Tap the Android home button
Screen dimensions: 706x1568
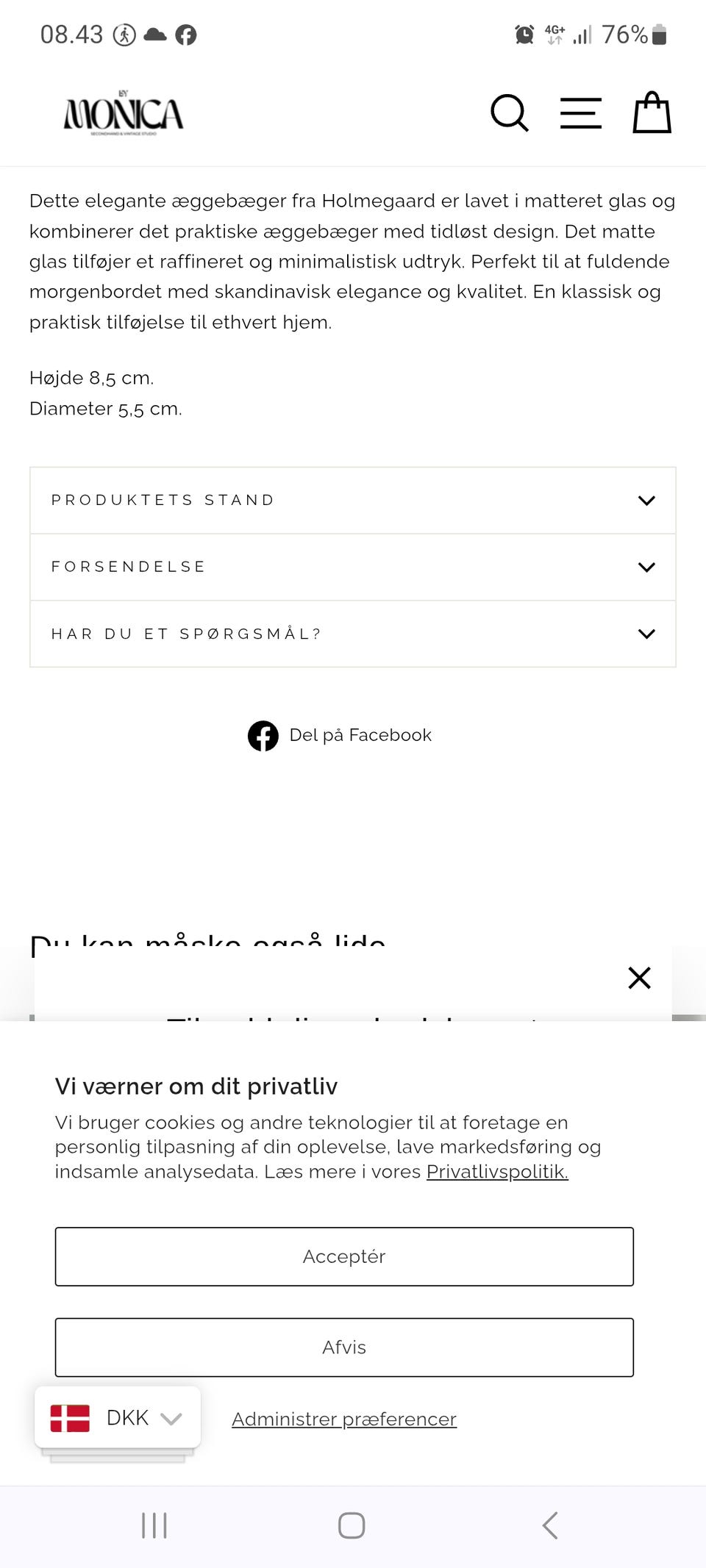(352, 1525)
